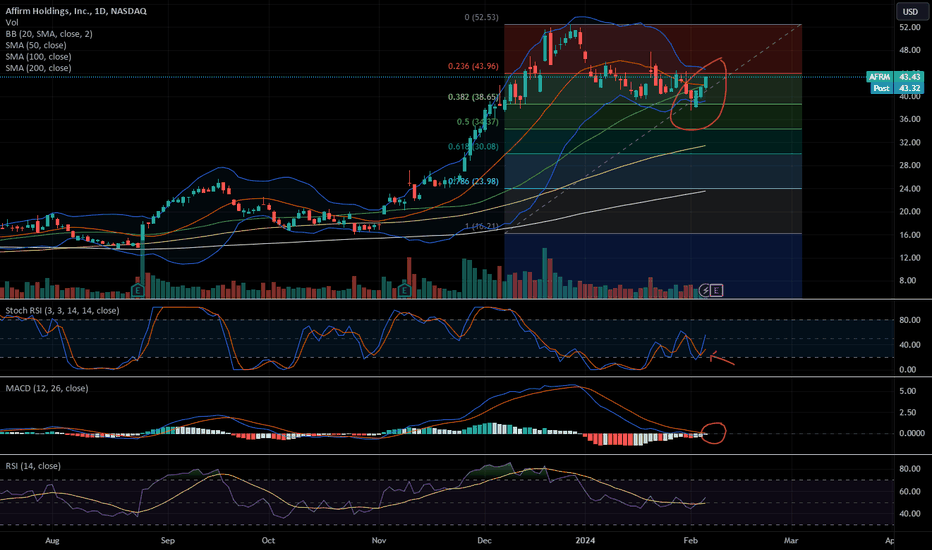Click the Affirm Holdings, Inc. symbol title
The width and height of the screenshot is (932, 550).
76,11
